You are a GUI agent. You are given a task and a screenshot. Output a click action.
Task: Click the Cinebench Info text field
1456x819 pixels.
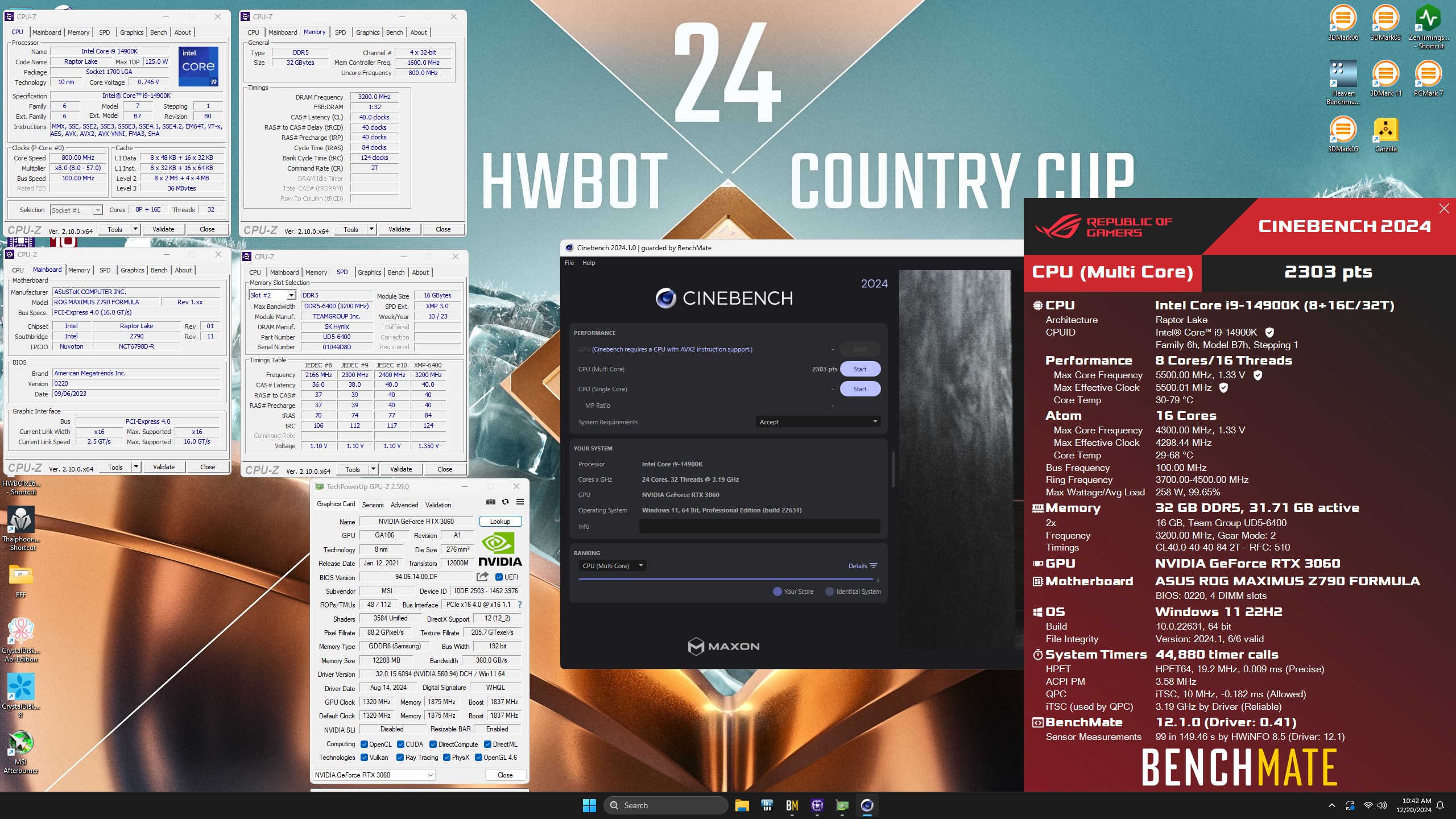pos(759,527)
